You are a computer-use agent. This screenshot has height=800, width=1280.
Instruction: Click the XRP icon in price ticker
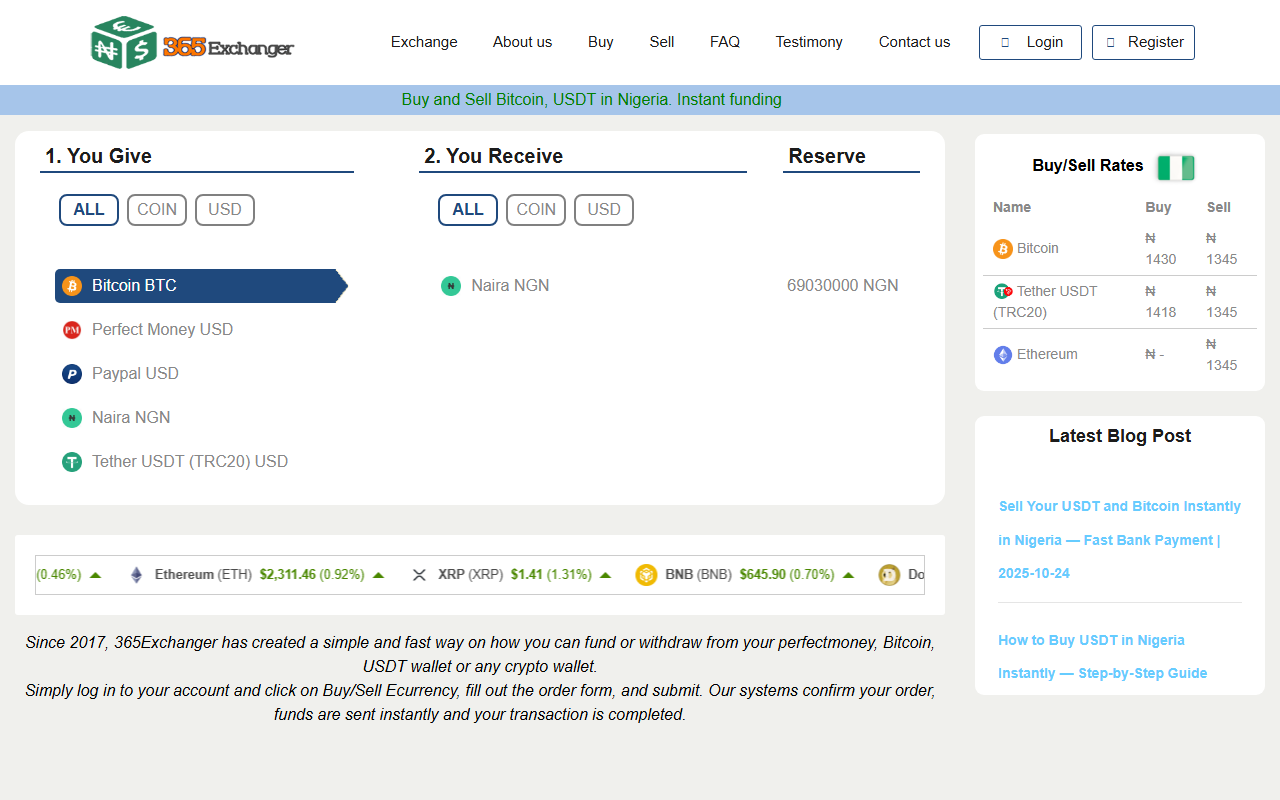click(419, 575)
